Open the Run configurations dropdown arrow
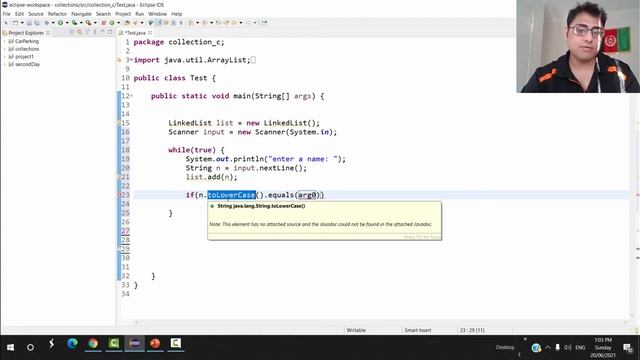640x360 pixels. (x=67, y=23)
